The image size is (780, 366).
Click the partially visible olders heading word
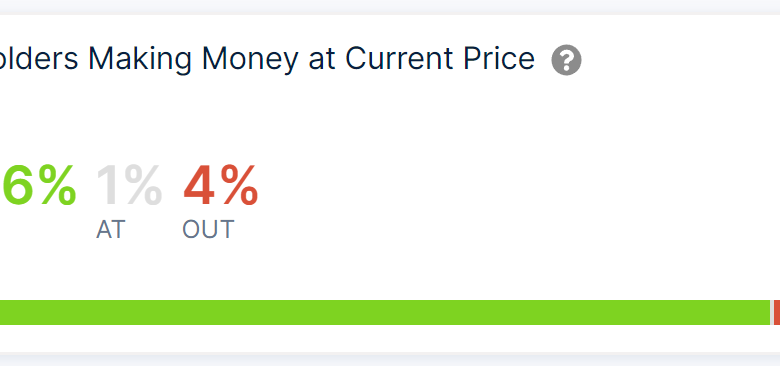click(39, 58)
